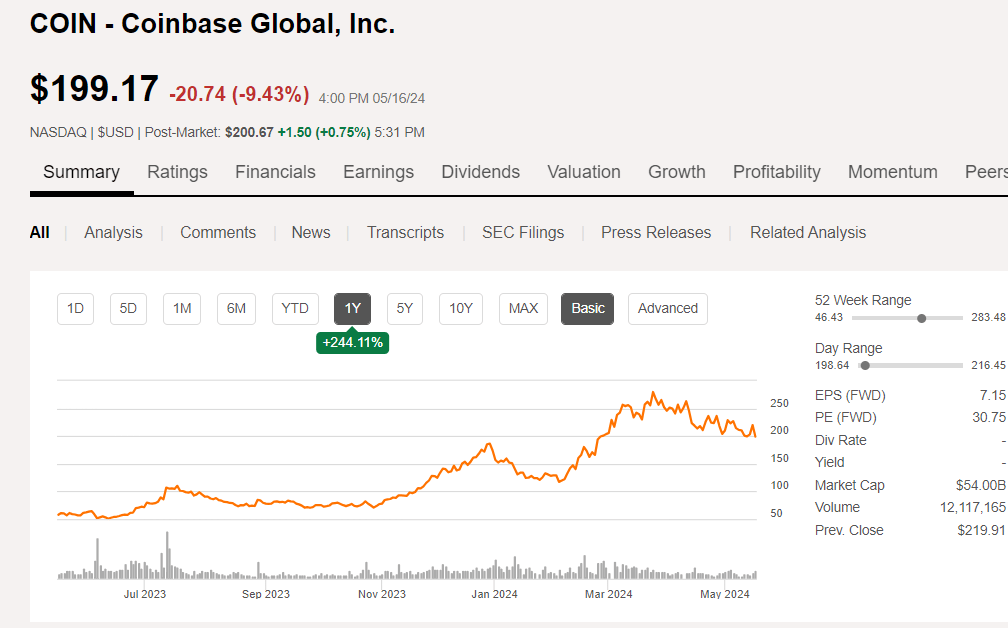This screenshot has width=1008, height=628.
Task: Click the 52 Week Range slider marker
Action: (921, 317)
